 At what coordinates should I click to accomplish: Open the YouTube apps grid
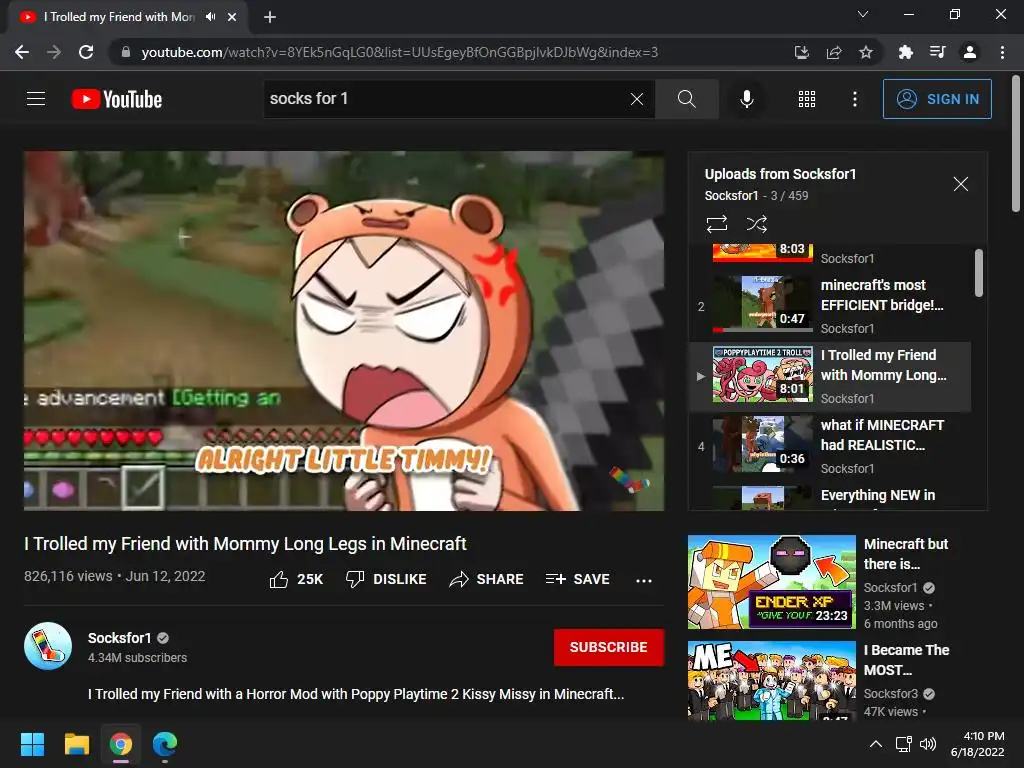click(807, 99)
